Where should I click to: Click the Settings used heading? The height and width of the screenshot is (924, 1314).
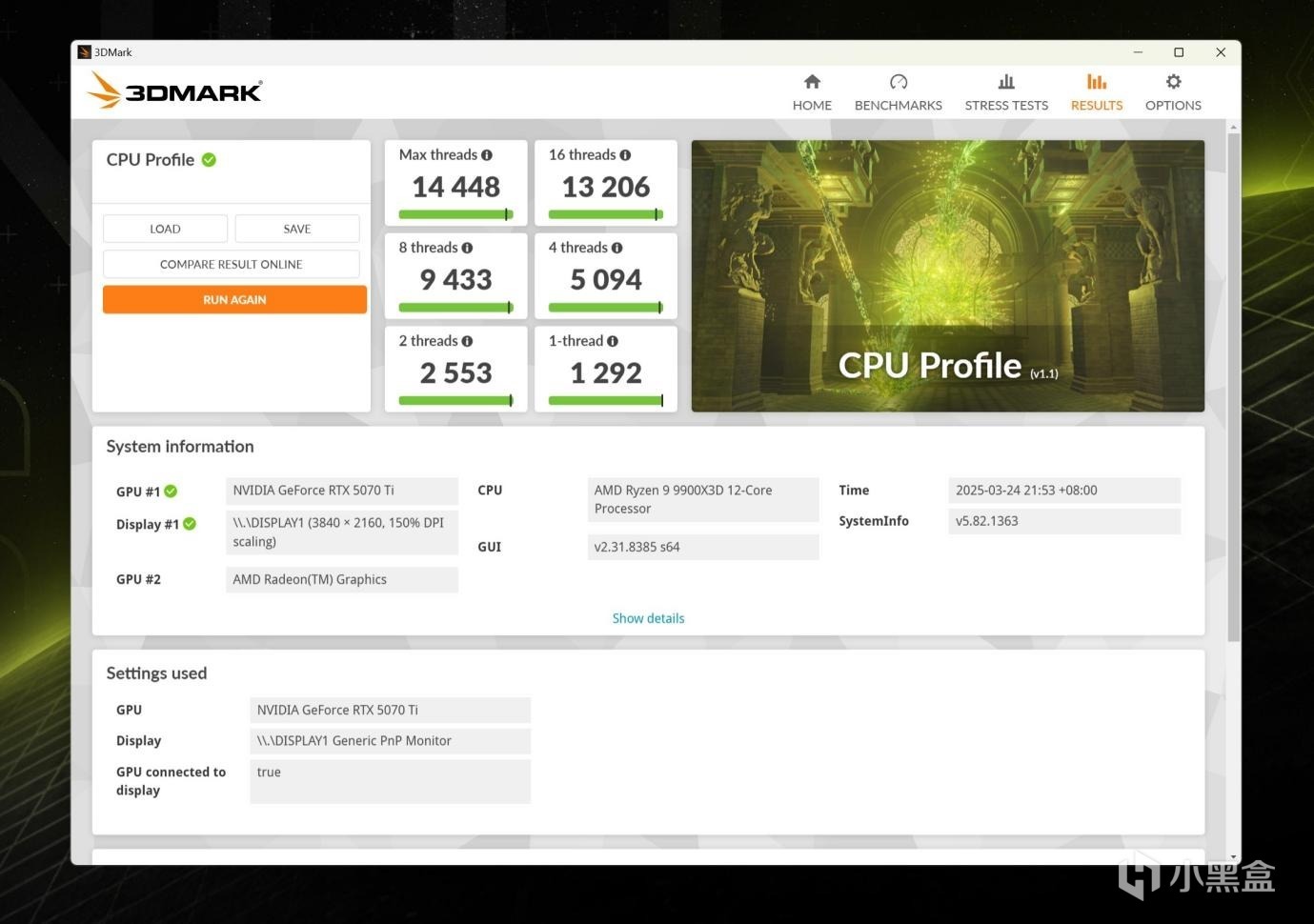tap(156, 673)
